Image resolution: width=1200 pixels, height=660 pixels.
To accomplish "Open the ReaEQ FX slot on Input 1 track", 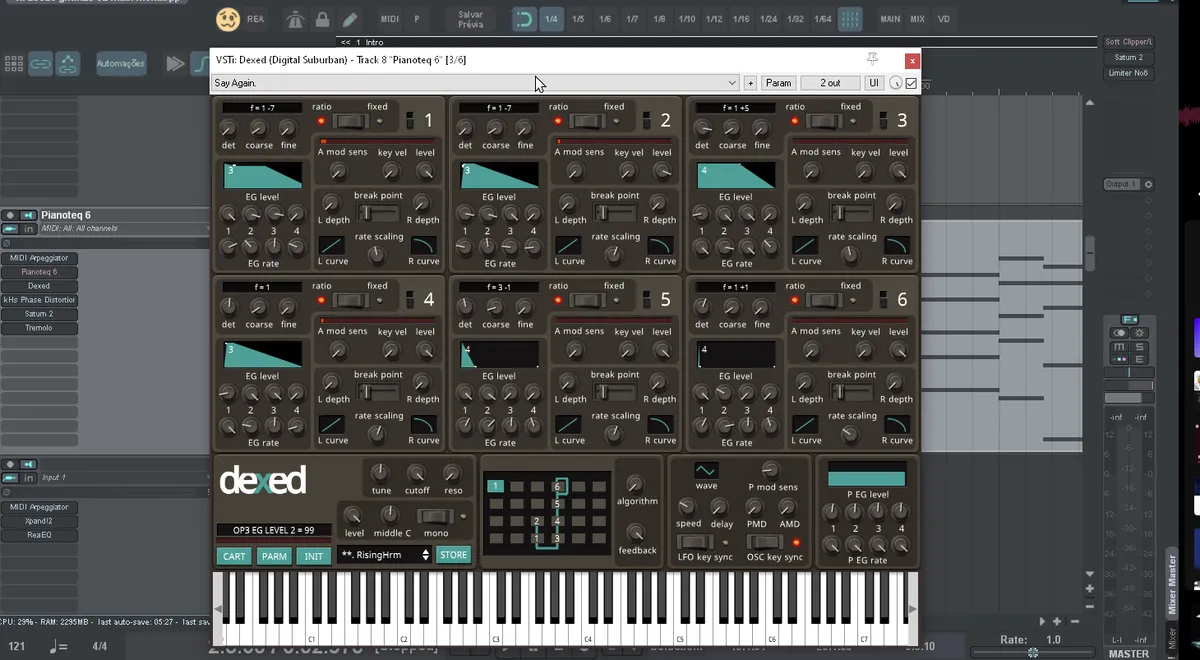I will (x=39, y=535).
